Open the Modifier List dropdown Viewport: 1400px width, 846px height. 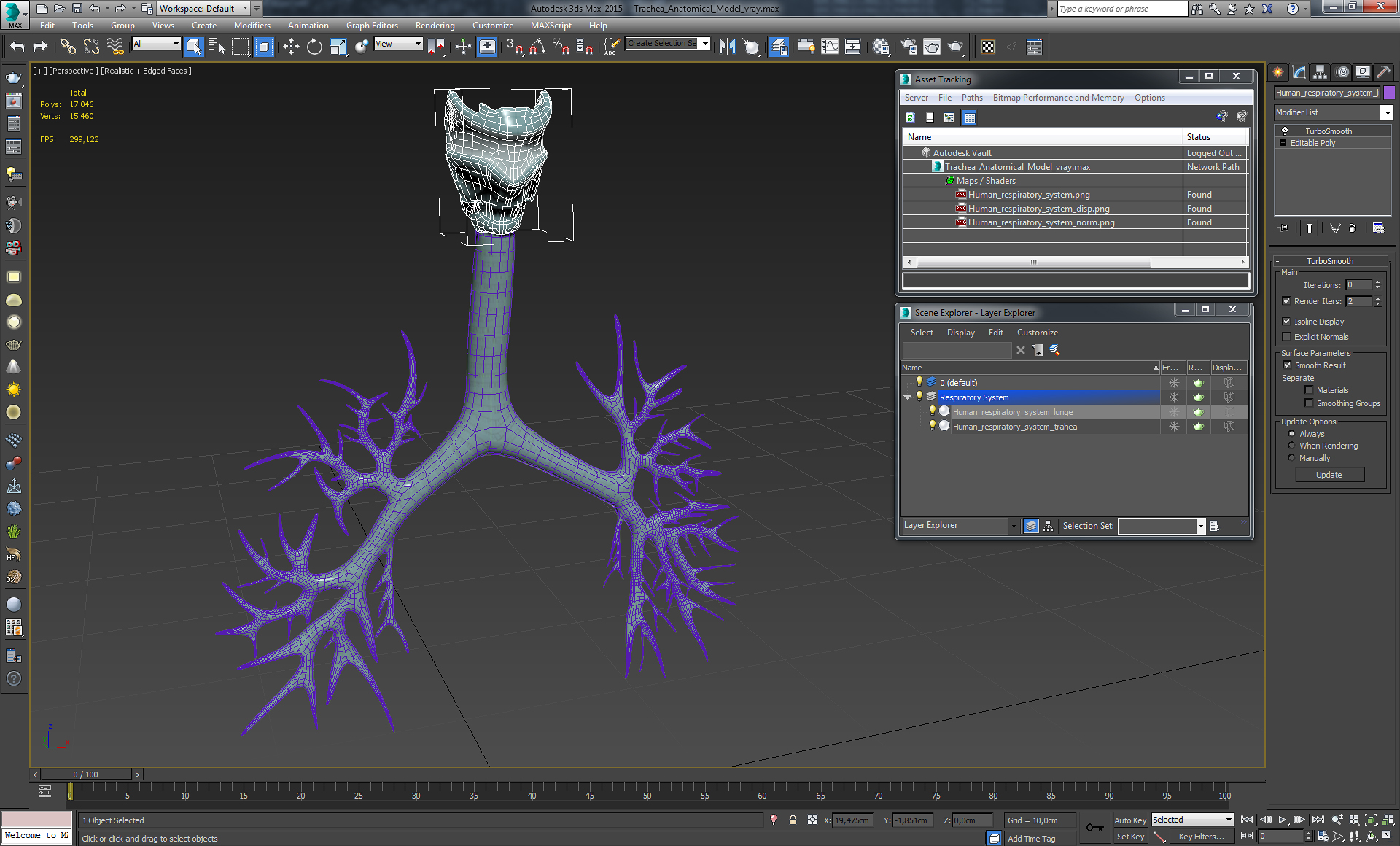[x=1386, y=112]
